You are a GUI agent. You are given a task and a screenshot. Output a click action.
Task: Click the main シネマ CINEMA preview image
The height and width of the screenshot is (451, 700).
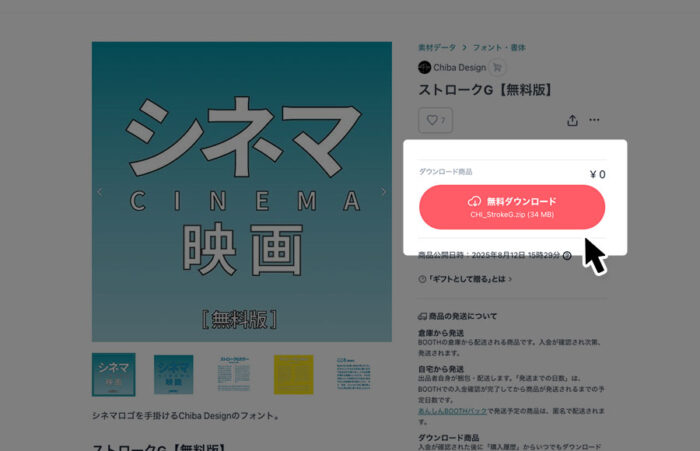242,192
